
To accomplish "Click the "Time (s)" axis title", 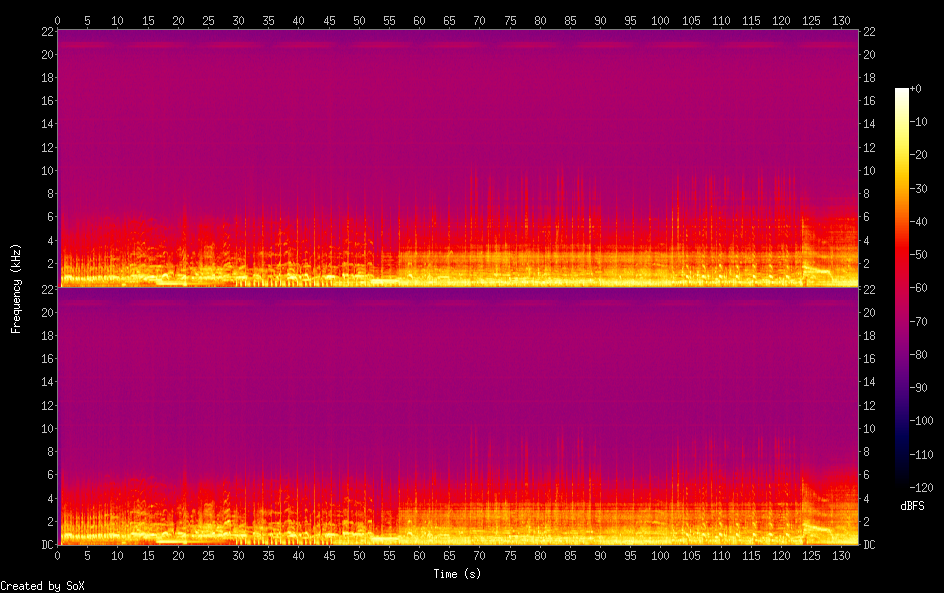I will [458, 574].
